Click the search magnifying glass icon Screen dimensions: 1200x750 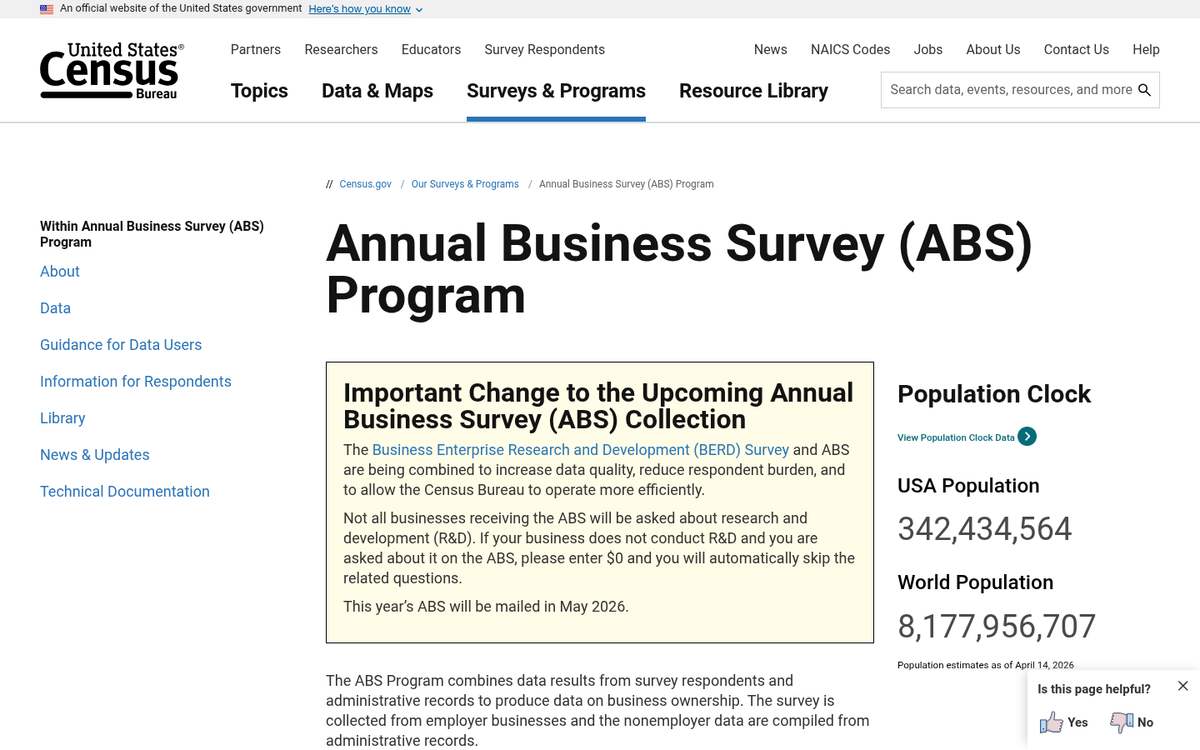point(1145,89)
